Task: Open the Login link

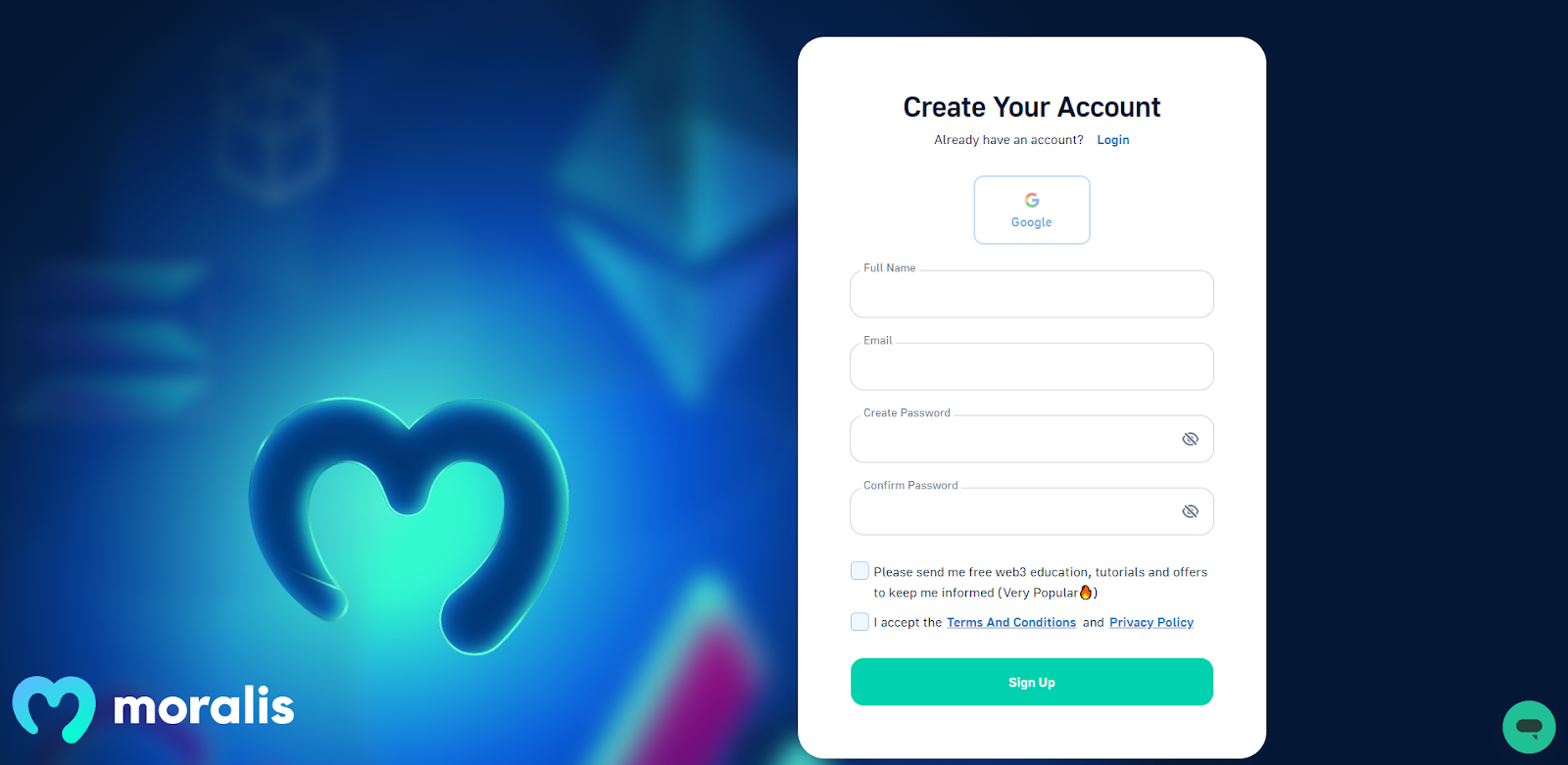Action: coord(1113,140)
